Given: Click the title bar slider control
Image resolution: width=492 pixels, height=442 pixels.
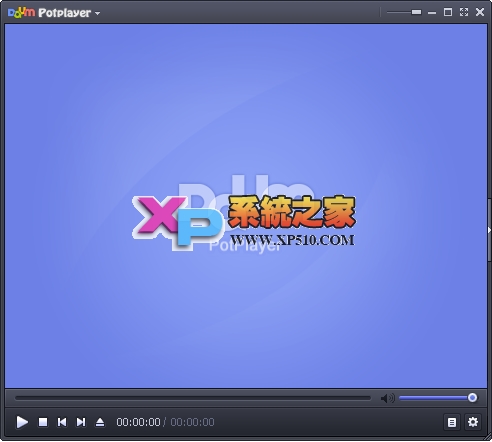Looking at the screenshot, I should pyautogui.click(x=404, y=12).
